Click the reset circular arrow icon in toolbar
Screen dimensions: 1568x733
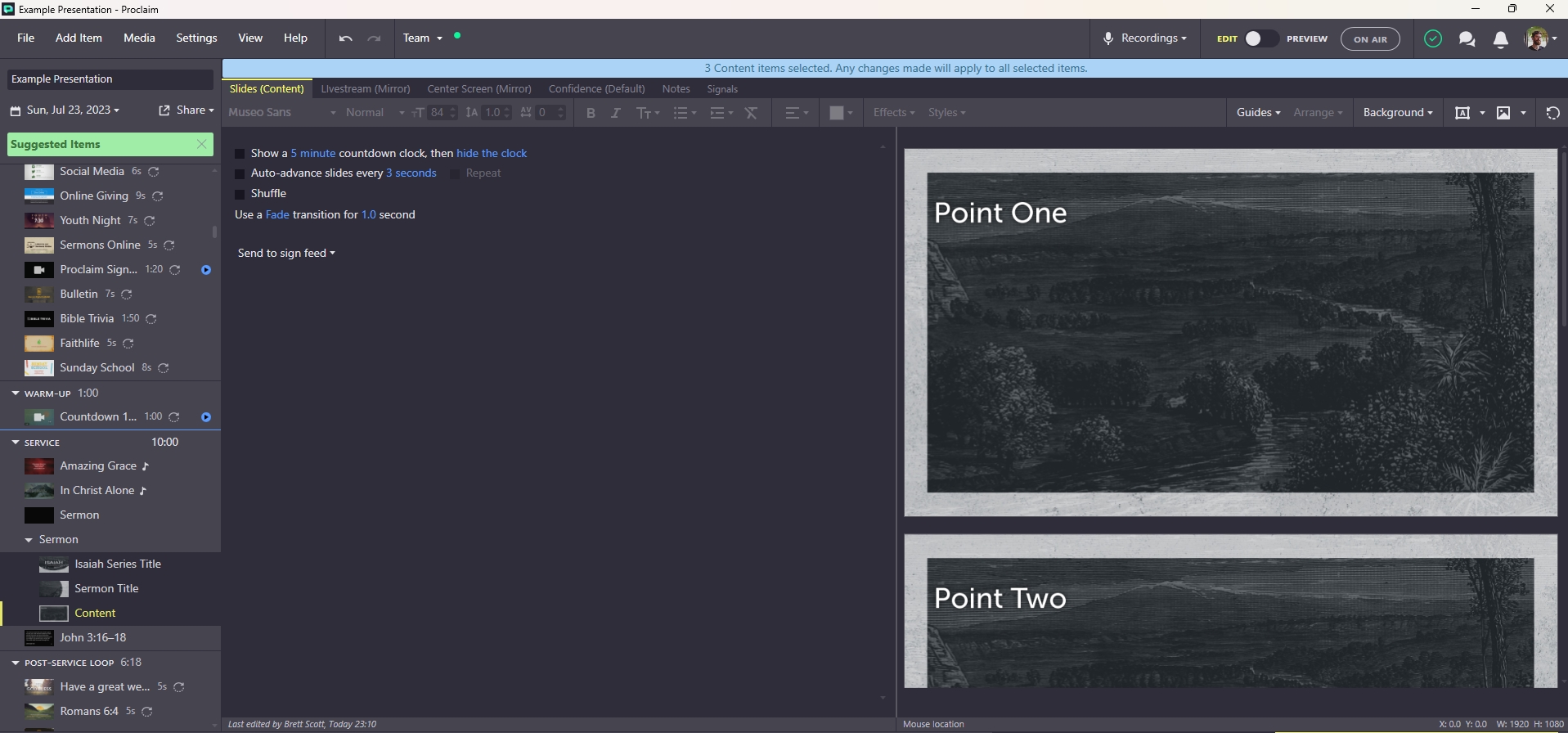pyautogui.click(x=1552, y=113)
